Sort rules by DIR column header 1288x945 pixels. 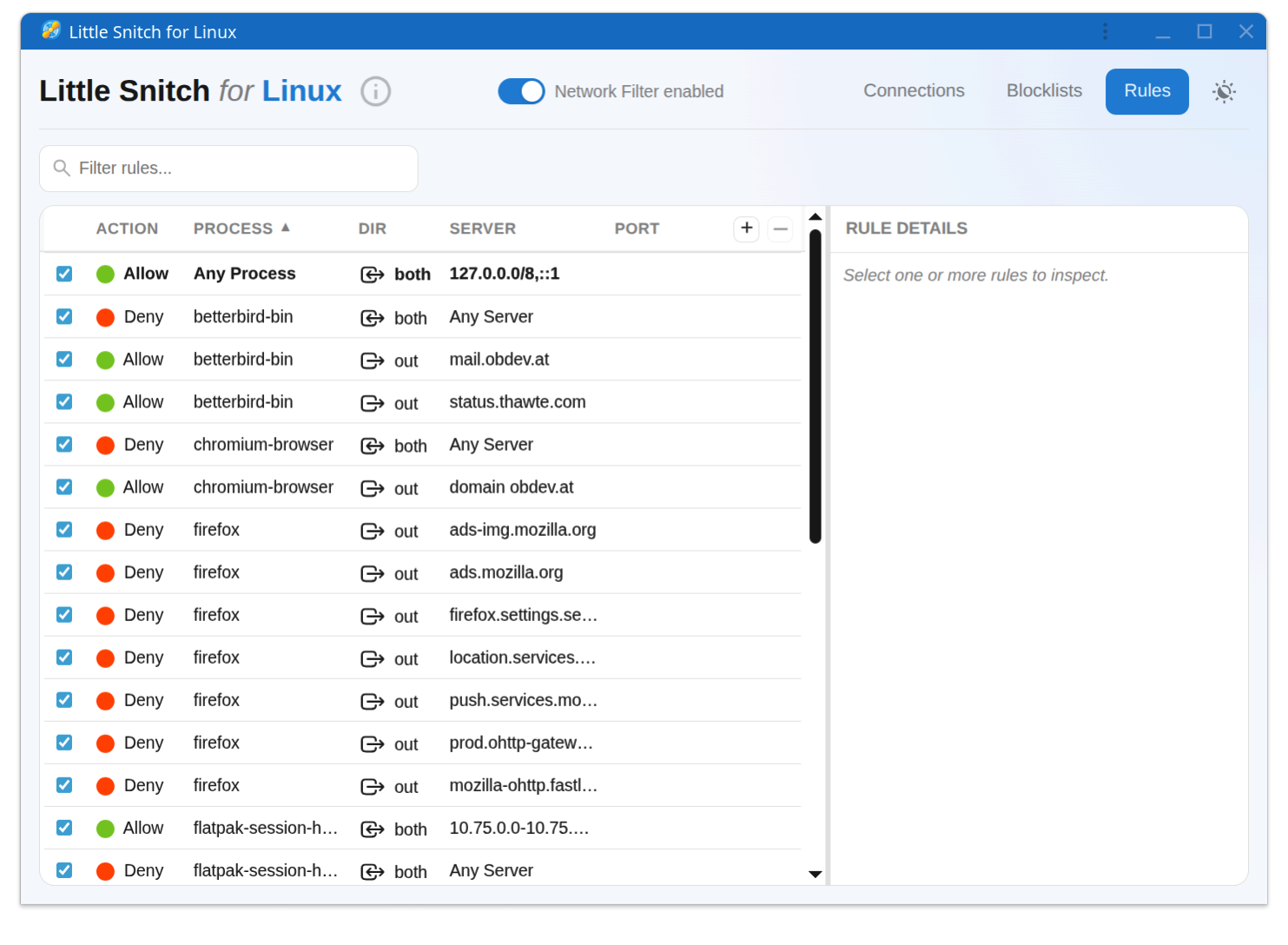point(372,228)
